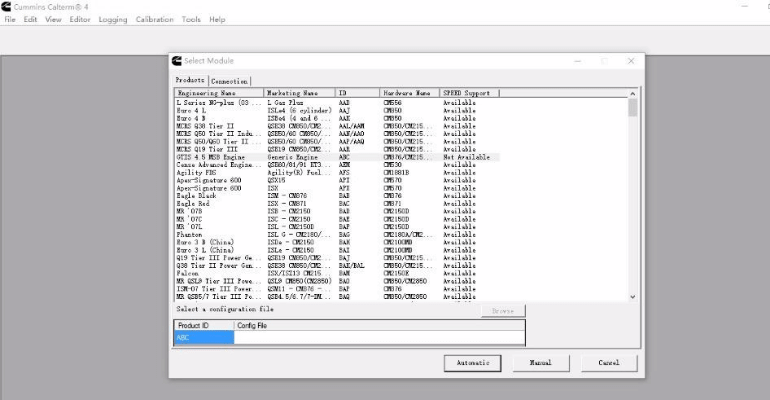Viewport: 770px width, 400px height.
Task: Select the MR '07L row
Action: [337, 227]
